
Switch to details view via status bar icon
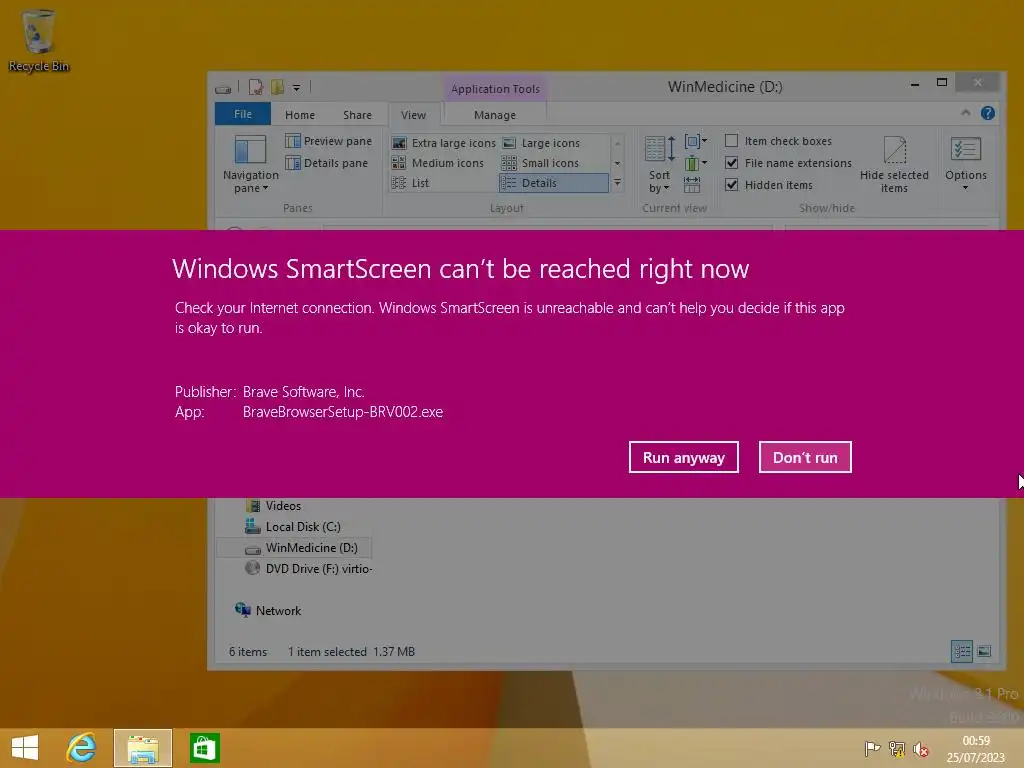961,651
